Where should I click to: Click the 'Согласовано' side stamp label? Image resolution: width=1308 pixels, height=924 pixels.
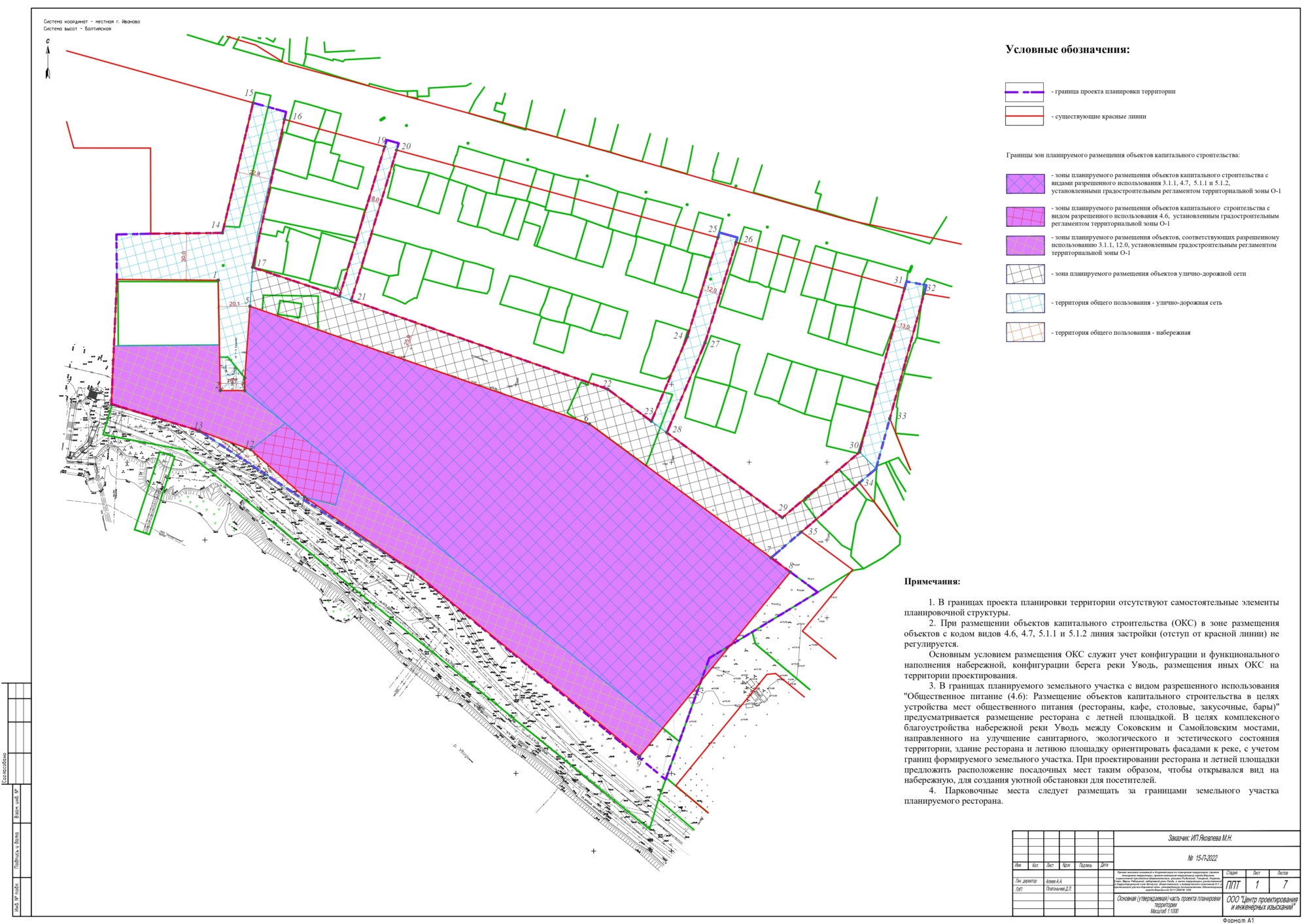(6, 768)
